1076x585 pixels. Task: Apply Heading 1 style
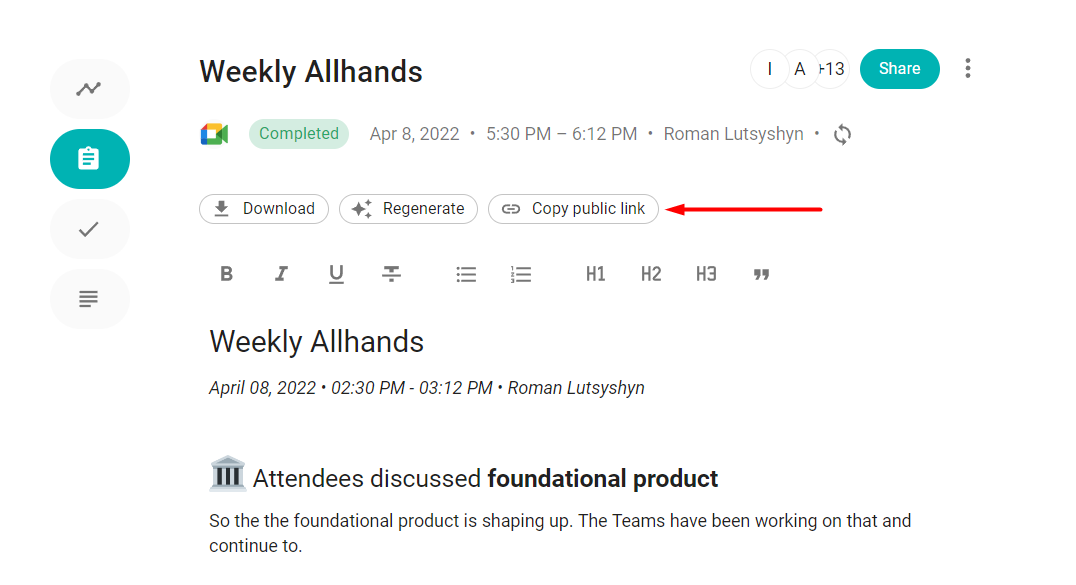[596, 274]
